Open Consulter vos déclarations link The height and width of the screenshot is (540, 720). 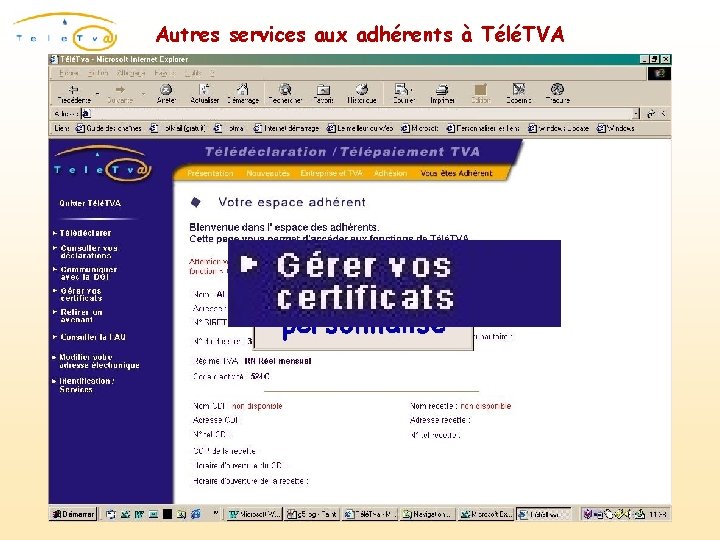click(89, 251)
